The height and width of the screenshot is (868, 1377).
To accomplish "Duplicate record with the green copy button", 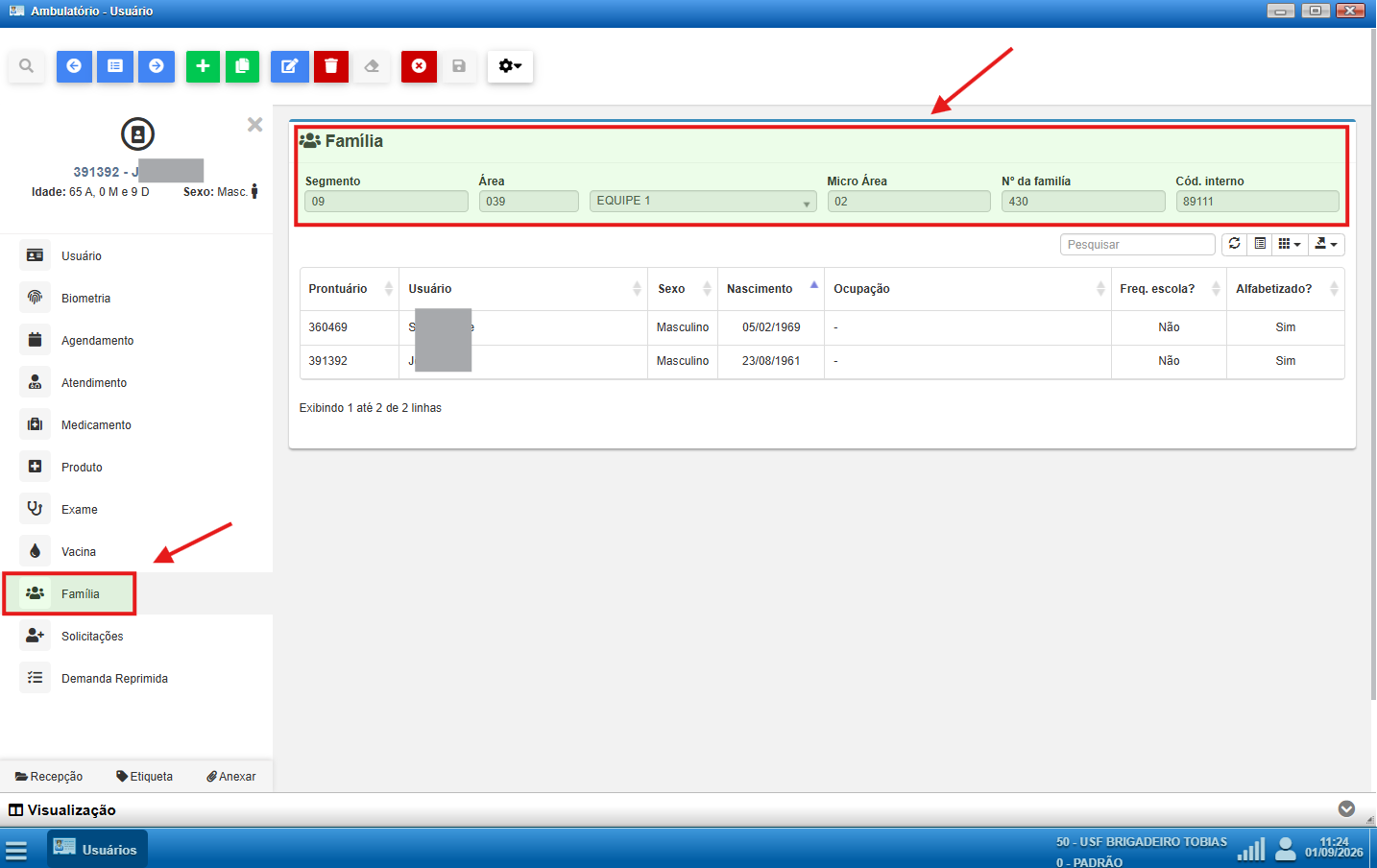I will pyautogui.click(x=242, y=66).
